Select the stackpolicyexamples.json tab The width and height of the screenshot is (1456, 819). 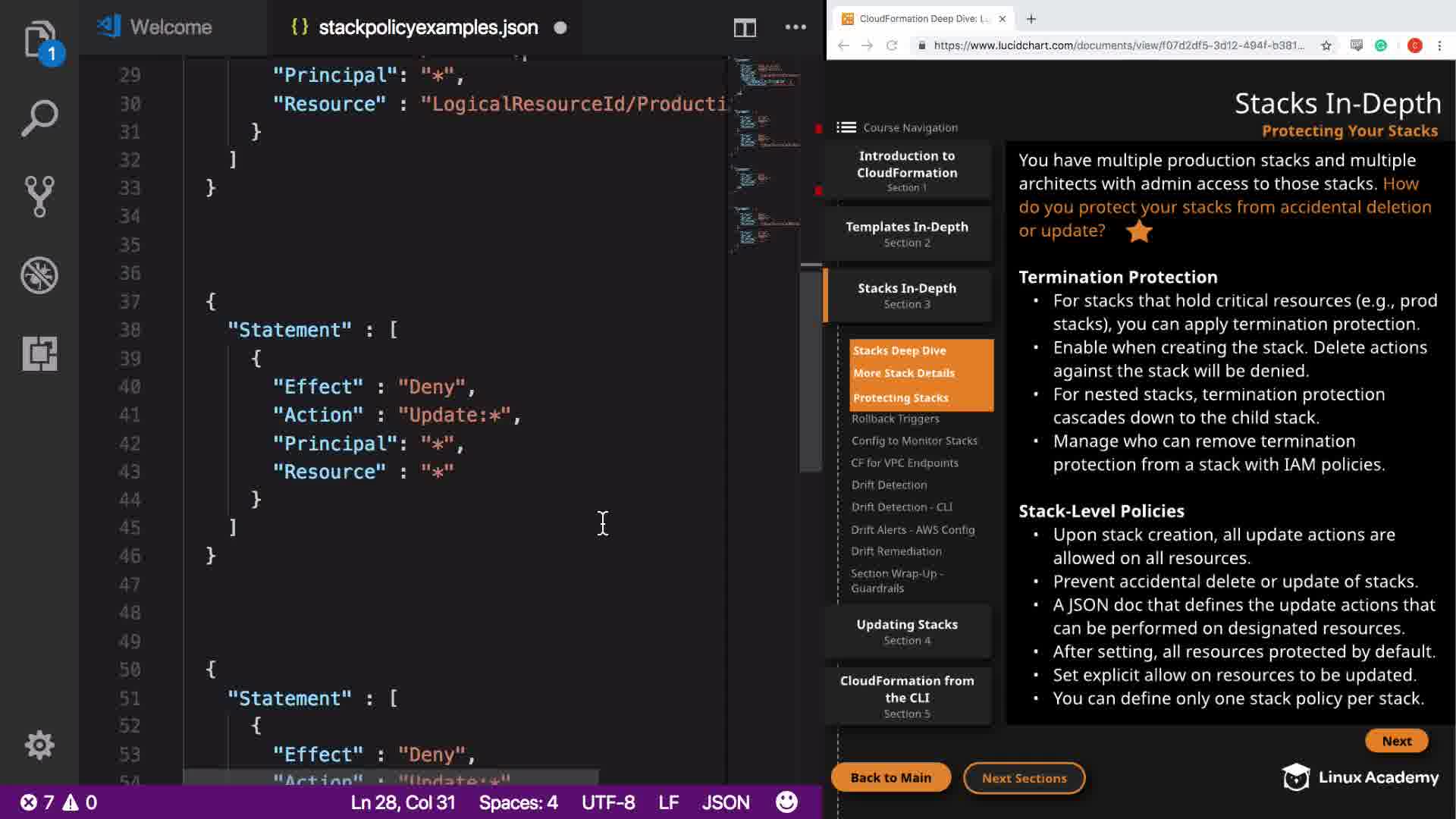[428, 27]
